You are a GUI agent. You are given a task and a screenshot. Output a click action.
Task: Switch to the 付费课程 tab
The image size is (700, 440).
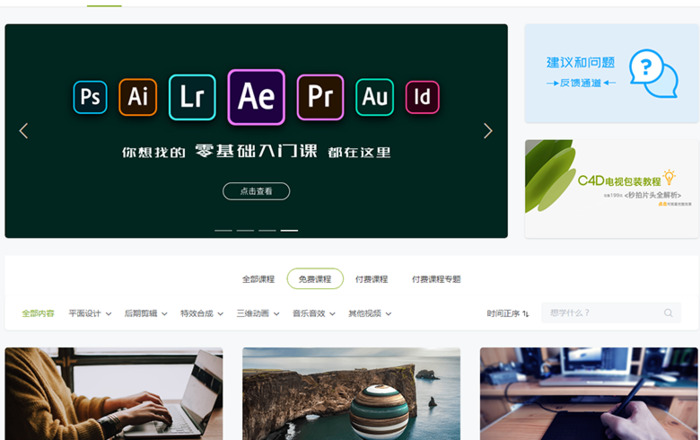pyautogui.click(x=371, y=279)
